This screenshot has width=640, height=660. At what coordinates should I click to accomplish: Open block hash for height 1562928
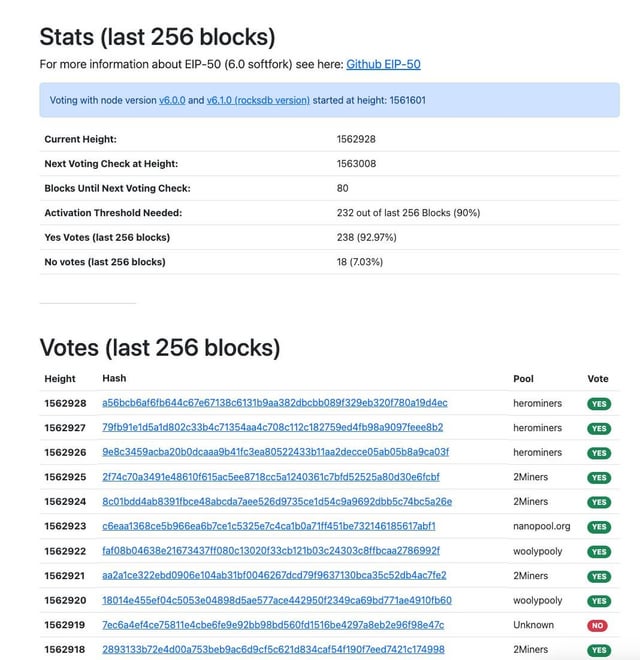click(x=275, y=403)
